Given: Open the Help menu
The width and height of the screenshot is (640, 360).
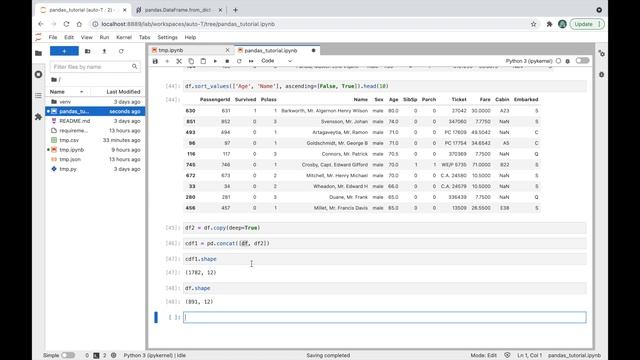Looking at the screenshot, I should click(x=190, y=37).
